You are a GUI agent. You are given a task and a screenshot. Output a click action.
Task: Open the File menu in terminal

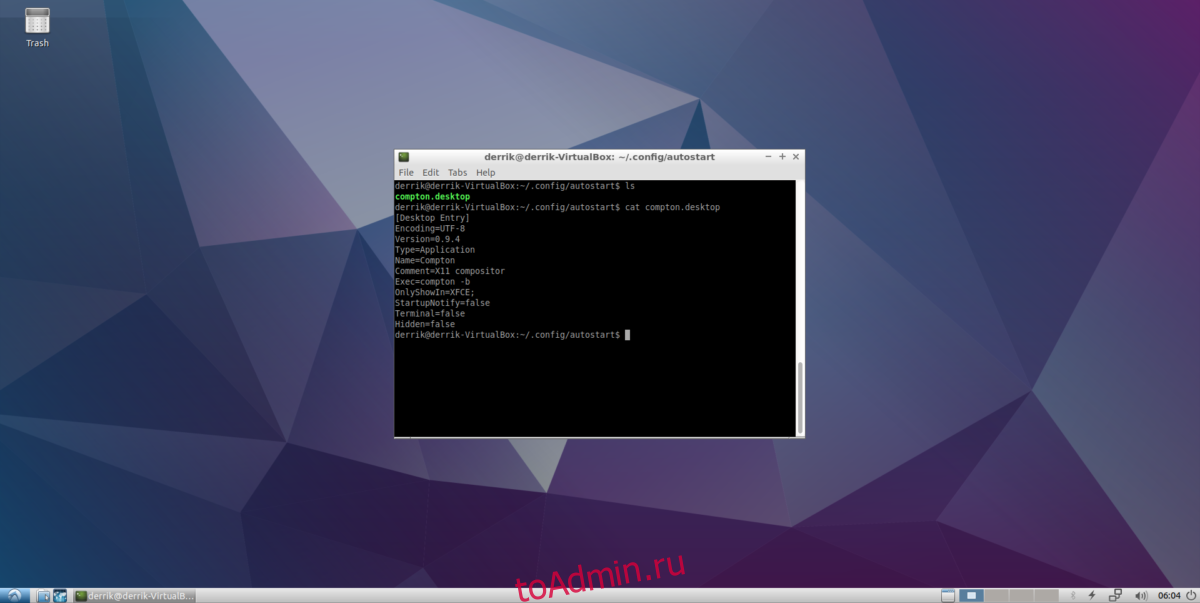point(406,173)
